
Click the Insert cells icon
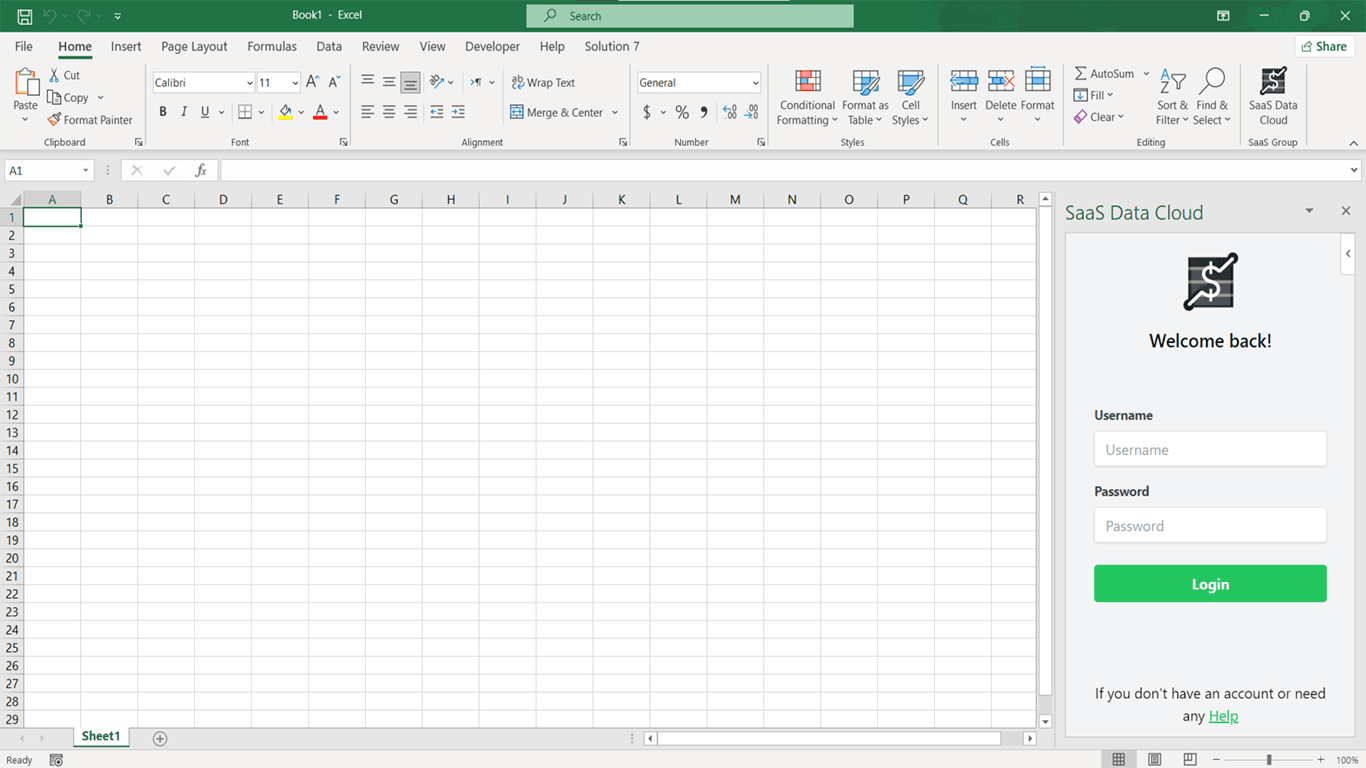pyautogui.click(x=964, y=82)
